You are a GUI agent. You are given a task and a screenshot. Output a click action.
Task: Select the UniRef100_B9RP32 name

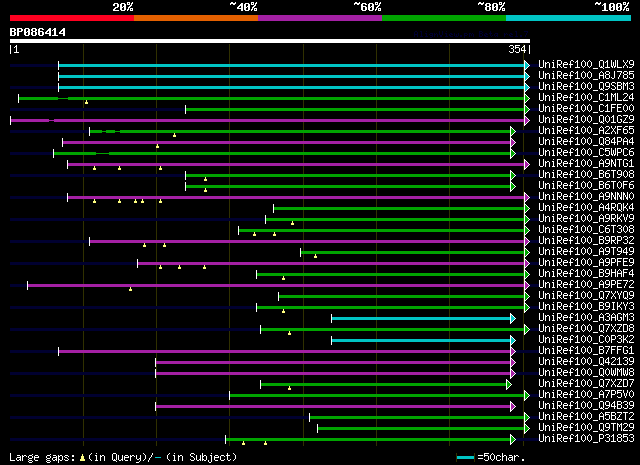click(x=586, y=241)
